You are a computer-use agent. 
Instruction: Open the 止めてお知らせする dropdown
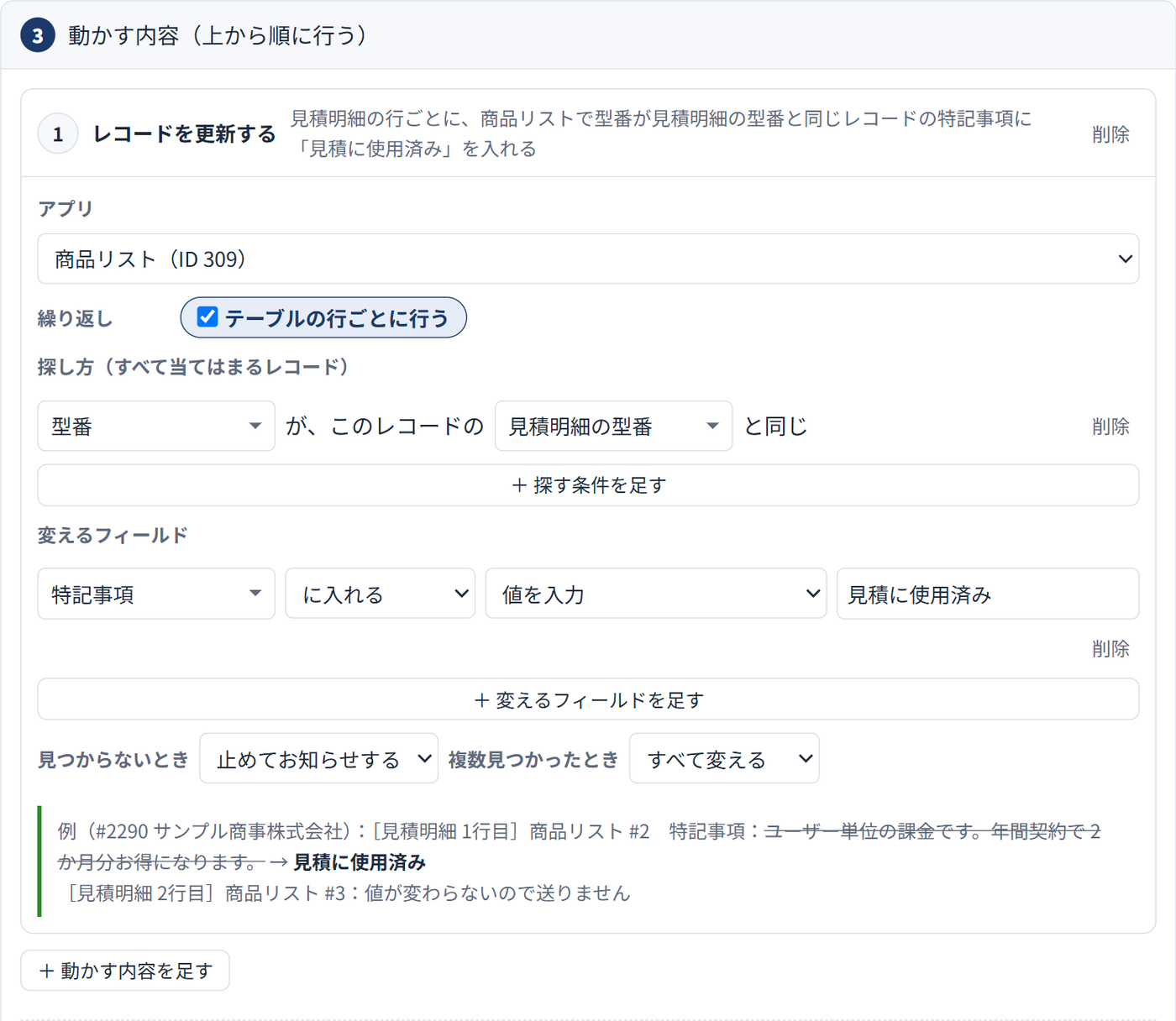click(319, 758)
